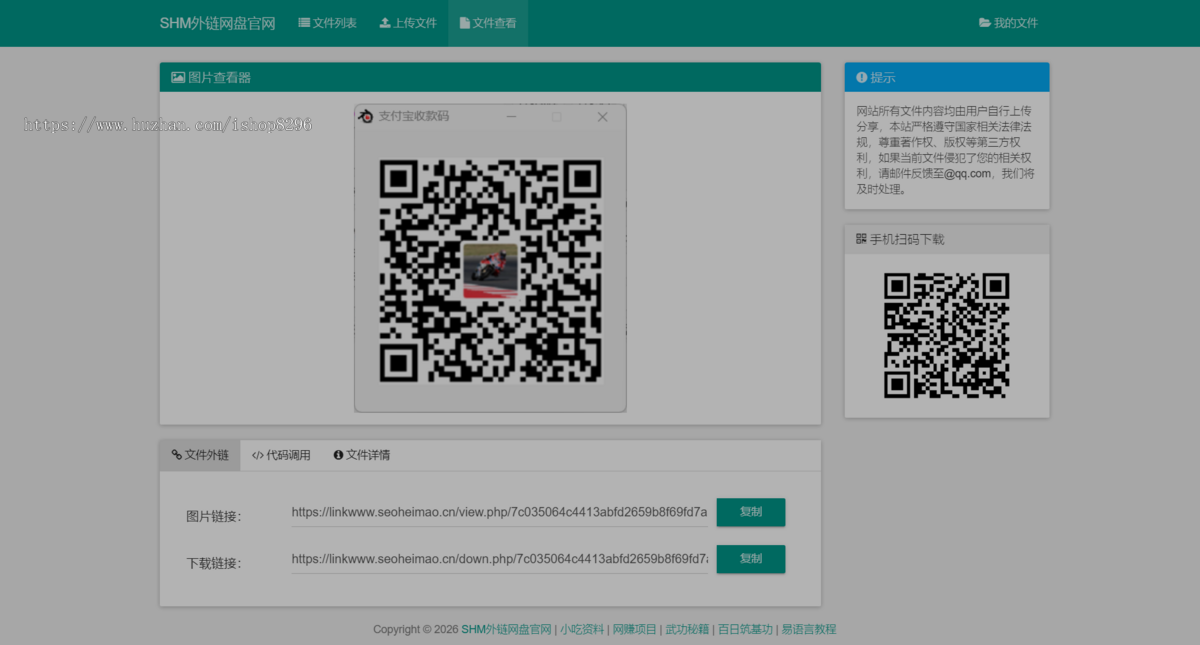Open the 网赚项目 footer link

coord(635,629)
